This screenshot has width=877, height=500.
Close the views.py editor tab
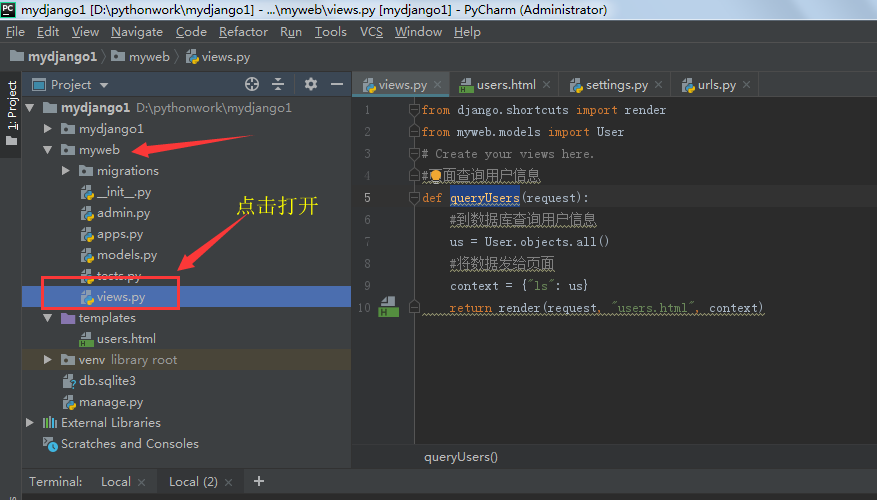tap(437, 84)
